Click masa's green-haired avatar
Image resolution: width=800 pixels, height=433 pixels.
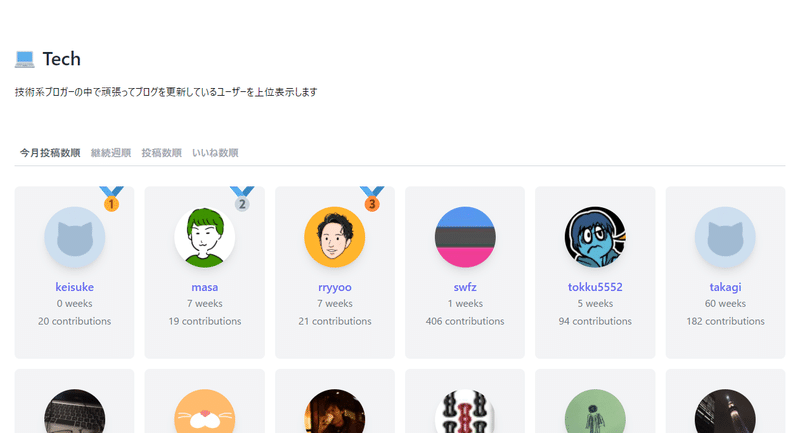tap(205, 237)
